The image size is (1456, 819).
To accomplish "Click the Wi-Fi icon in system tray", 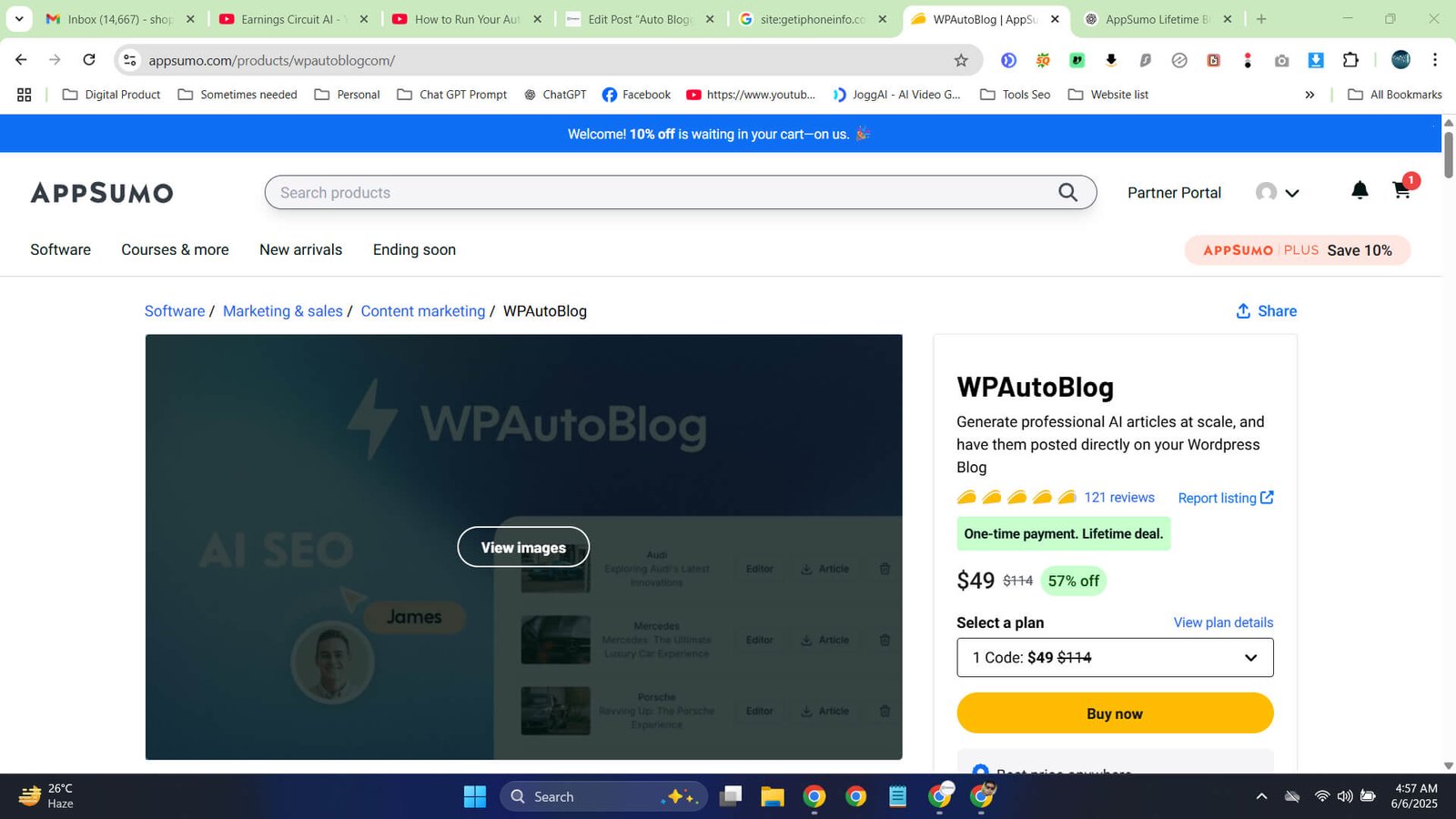I will point(1322,796).
